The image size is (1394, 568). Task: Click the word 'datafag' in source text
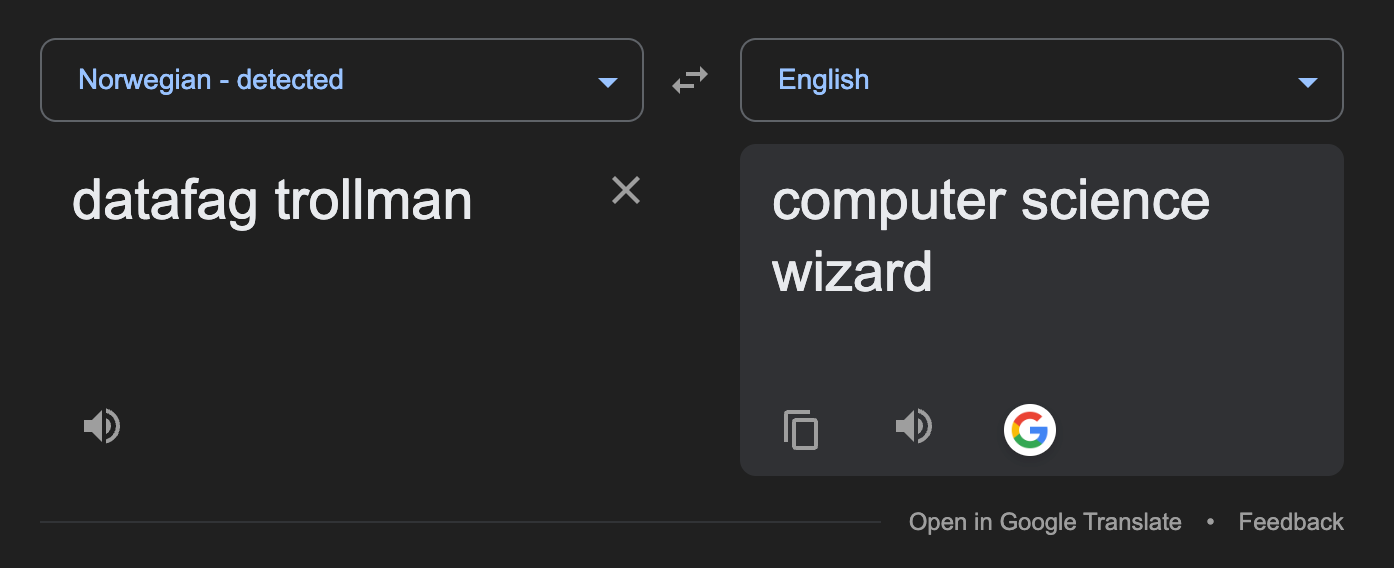pos(165,202)
